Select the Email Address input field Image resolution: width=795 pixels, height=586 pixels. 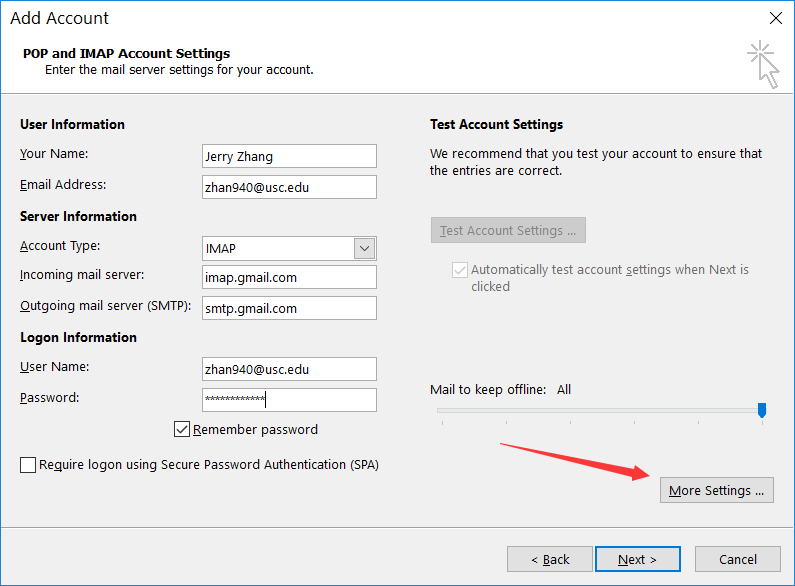tap(289, 187)
